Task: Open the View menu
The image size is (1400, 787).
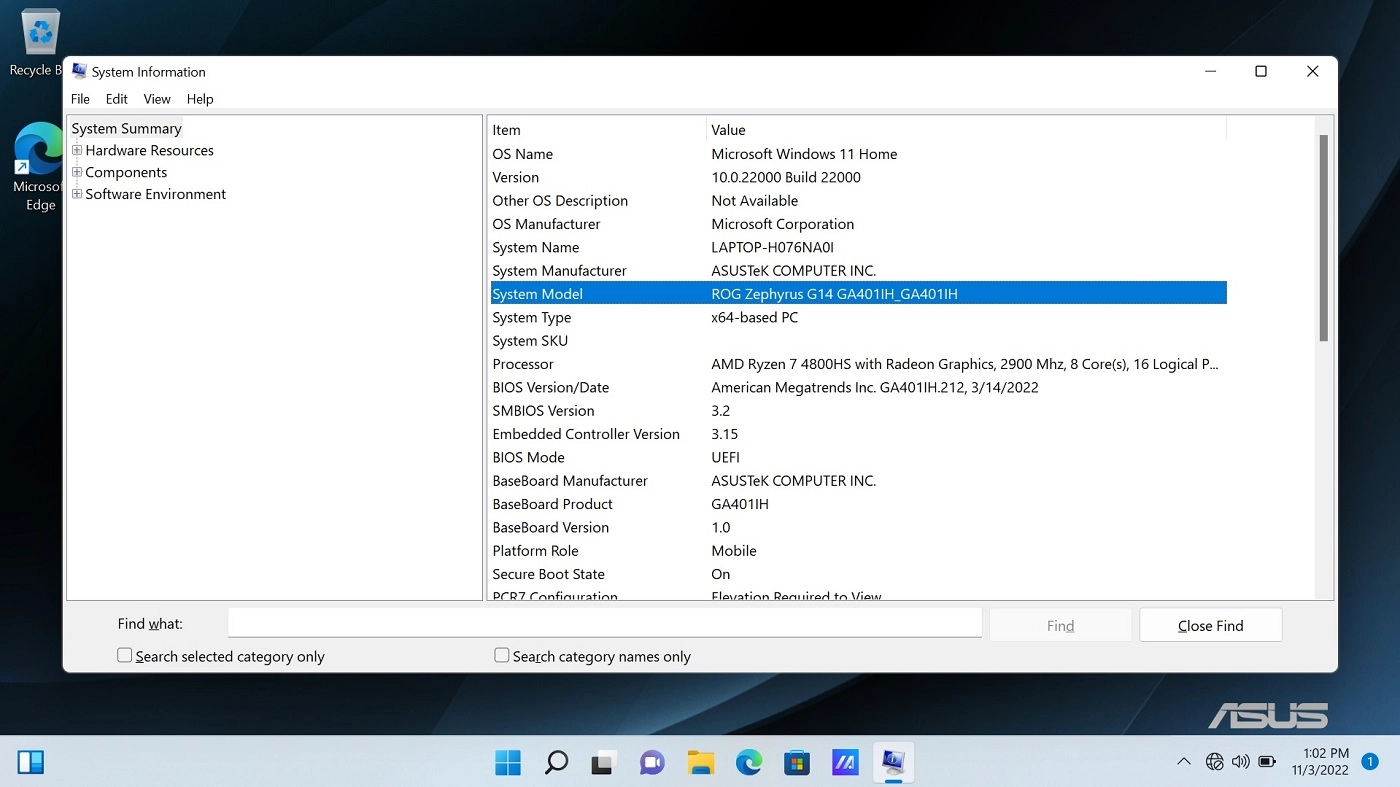Action: click(x=157, y=99)
